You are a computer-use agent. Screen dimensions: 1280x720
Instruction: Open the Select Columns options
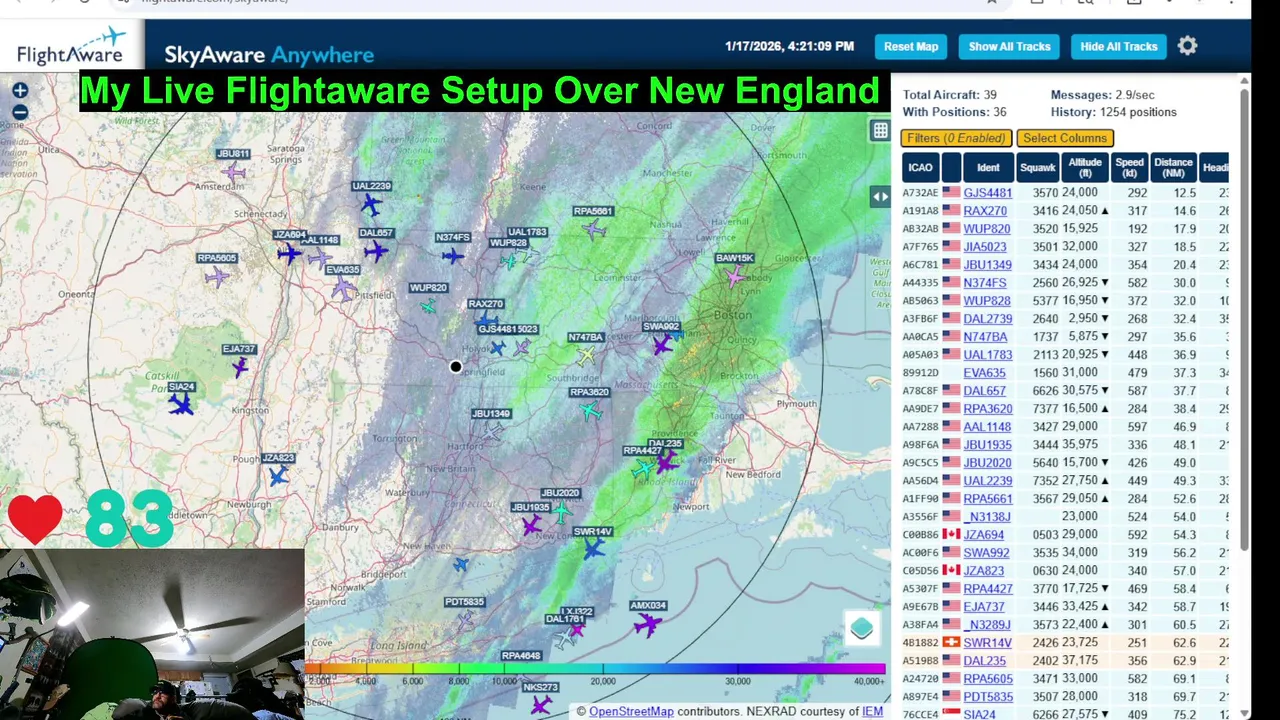pos(1065,138)
